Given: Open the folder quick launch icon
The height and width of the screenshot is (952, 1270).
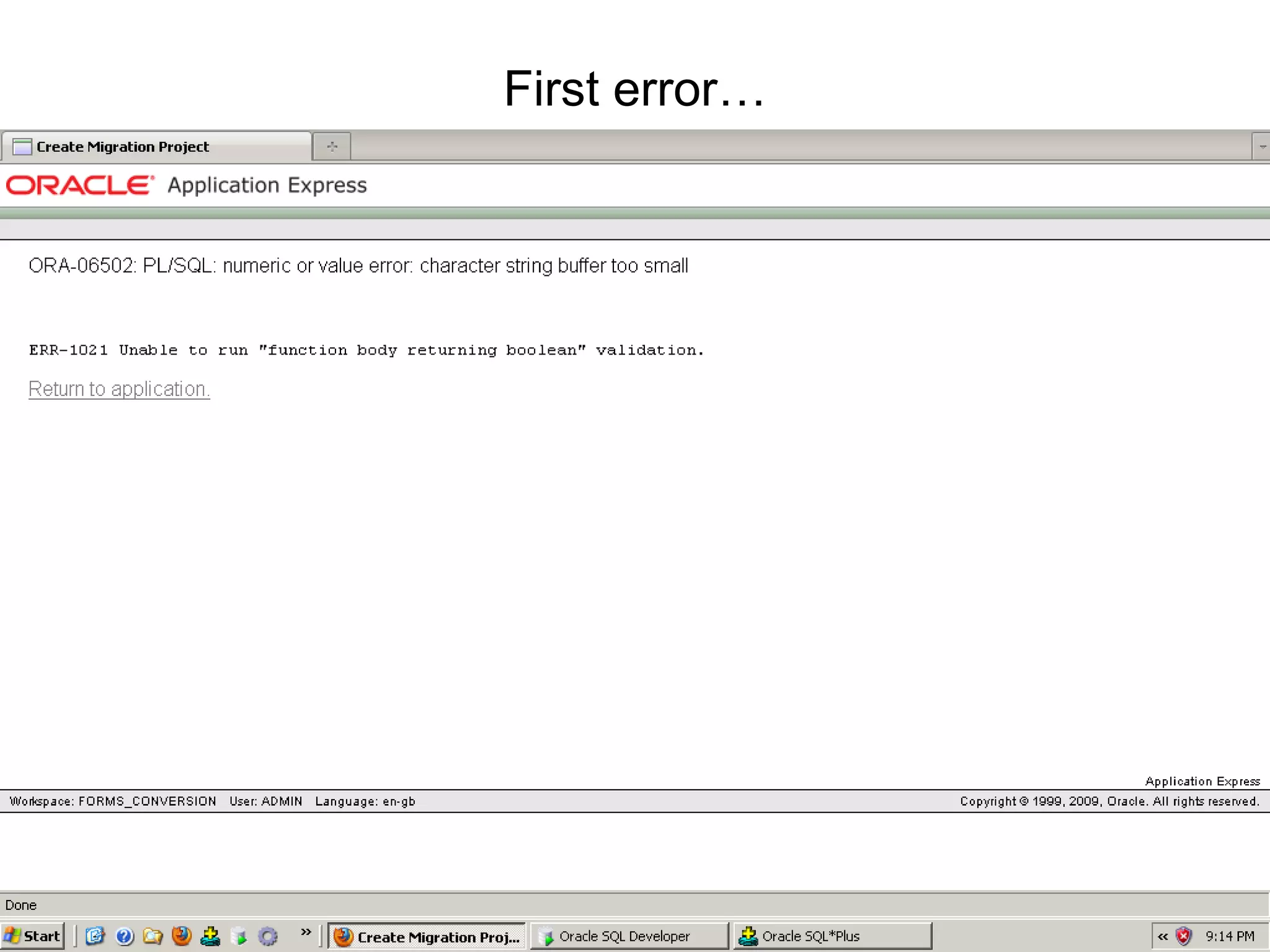Looking at the screenshot, I should 153,936.
